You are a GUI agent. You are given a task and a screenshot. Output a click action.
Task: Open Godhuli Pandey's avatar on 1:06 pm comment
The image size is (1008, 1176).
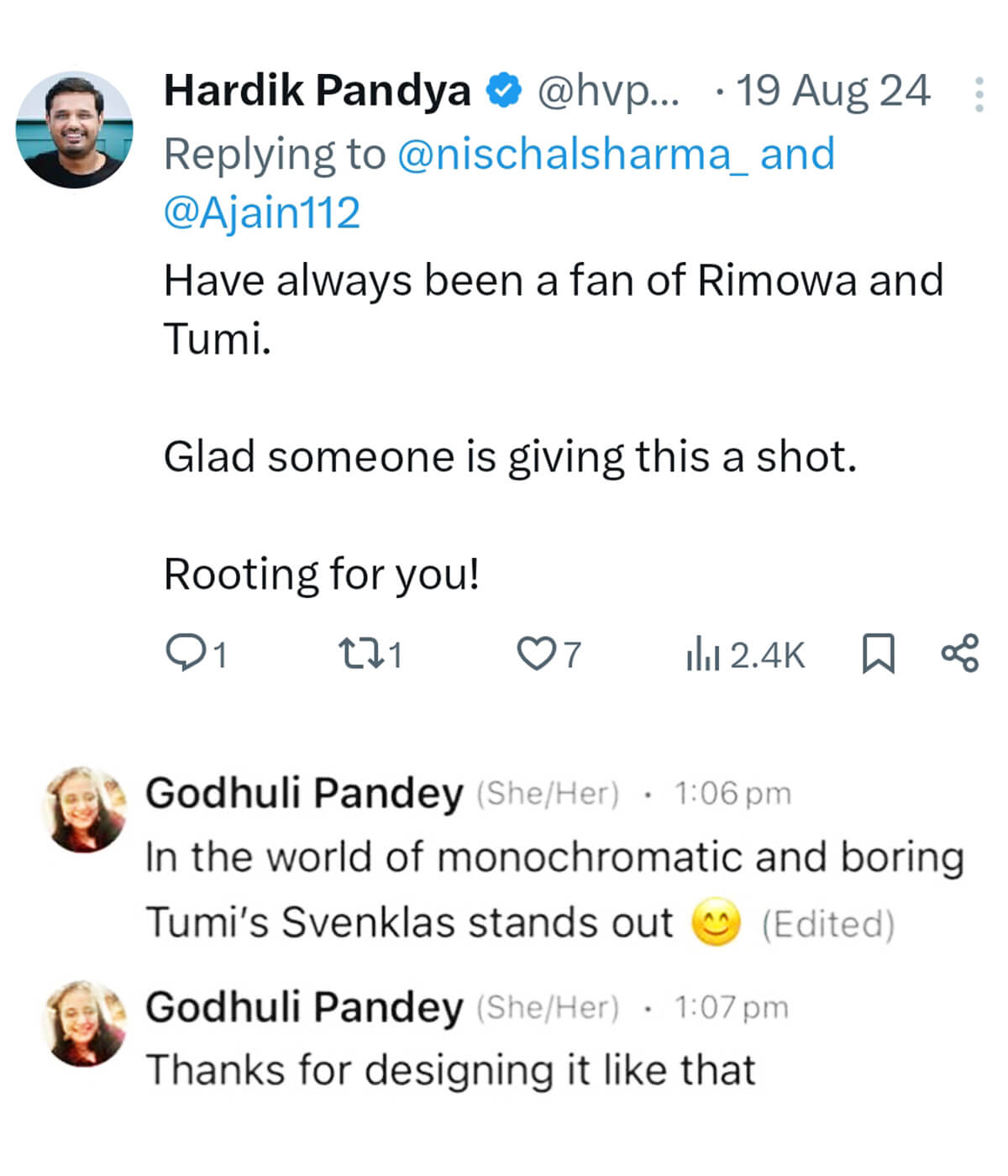point(84,809)
